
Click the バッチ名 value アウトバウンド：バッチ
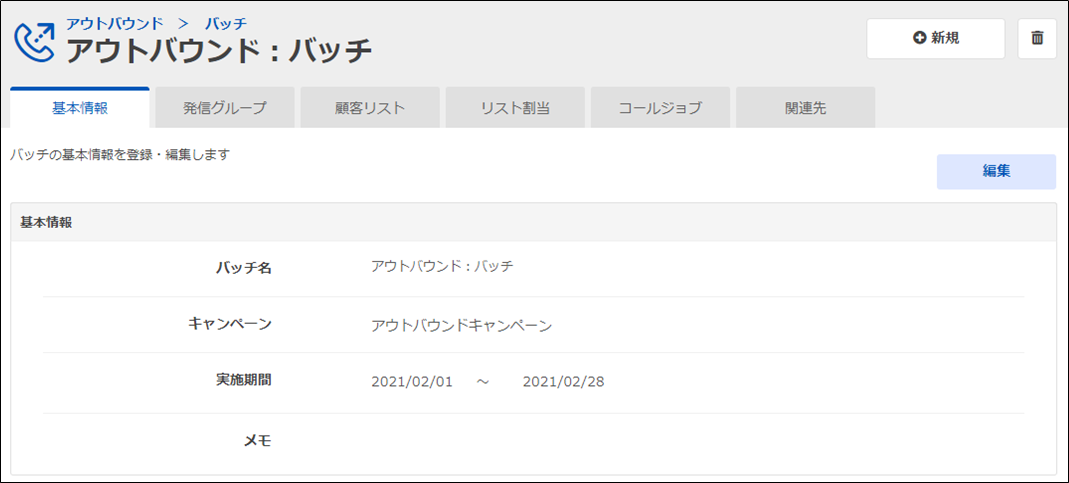tap(442, 266)
